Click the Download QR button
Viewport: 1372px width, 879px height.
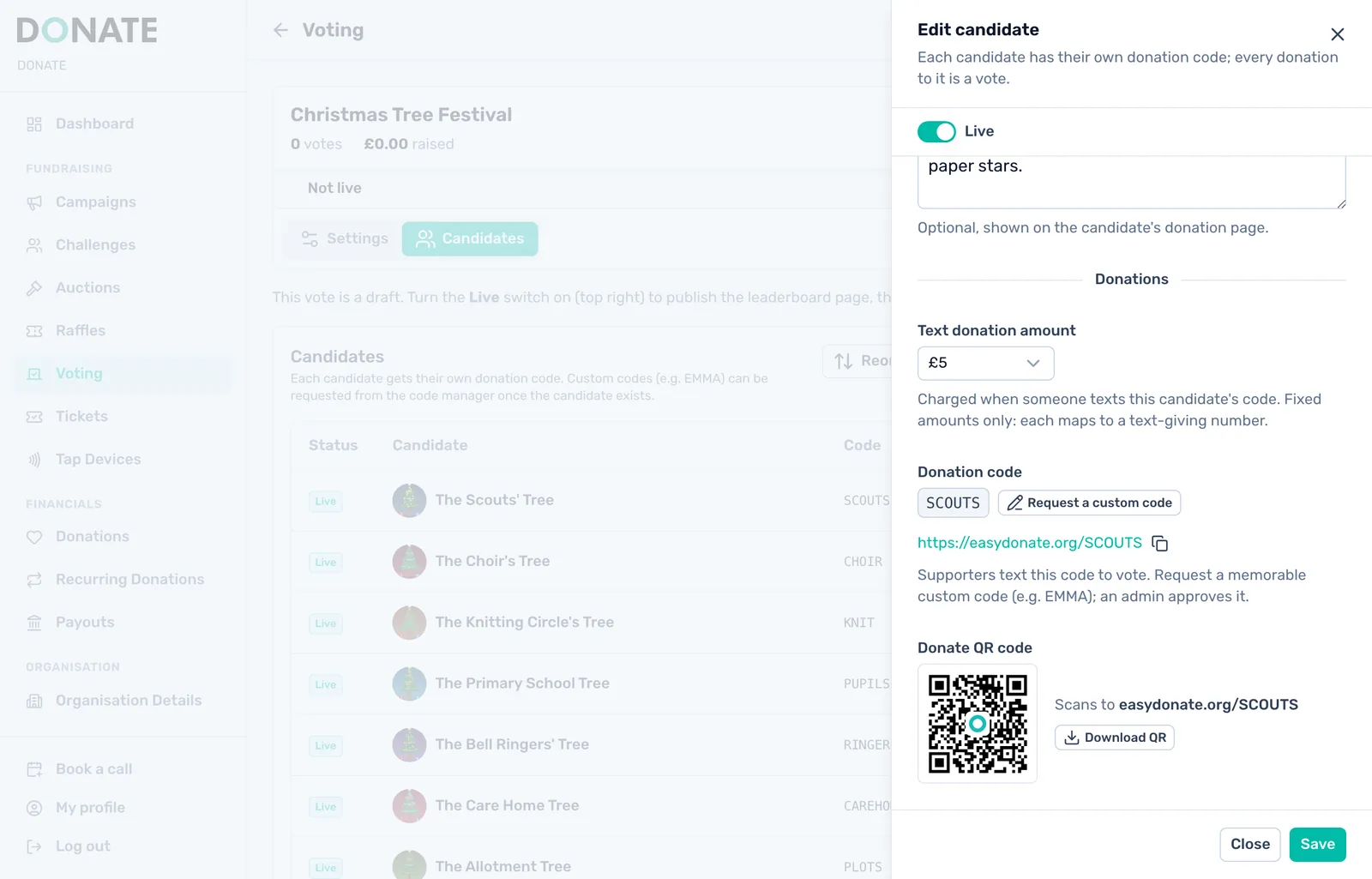(1115, 738)
